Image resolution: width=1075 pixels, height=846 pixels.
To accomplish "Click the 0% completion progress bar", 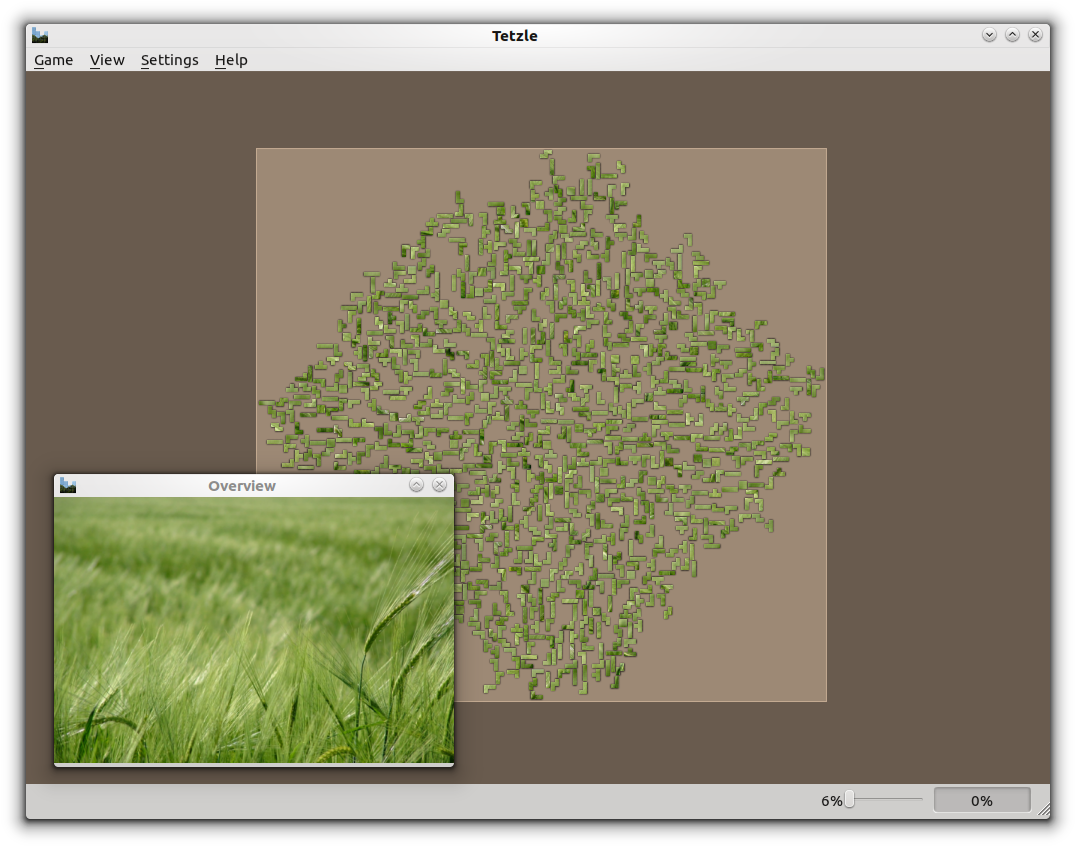I will pyautogui.click(x=981, y=800).
